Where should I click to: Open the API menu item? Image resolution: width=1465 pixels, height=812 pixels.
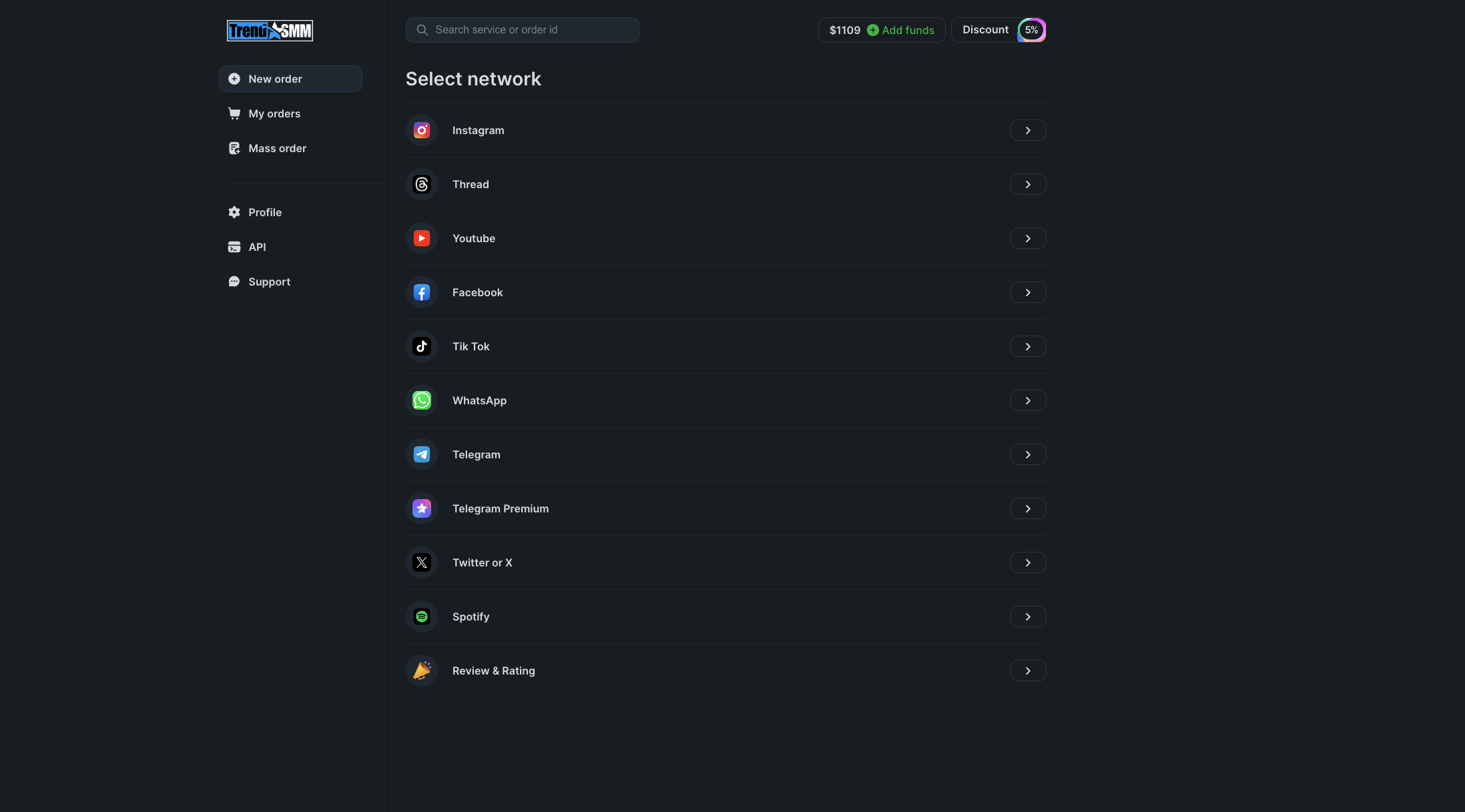coord(256,247)
